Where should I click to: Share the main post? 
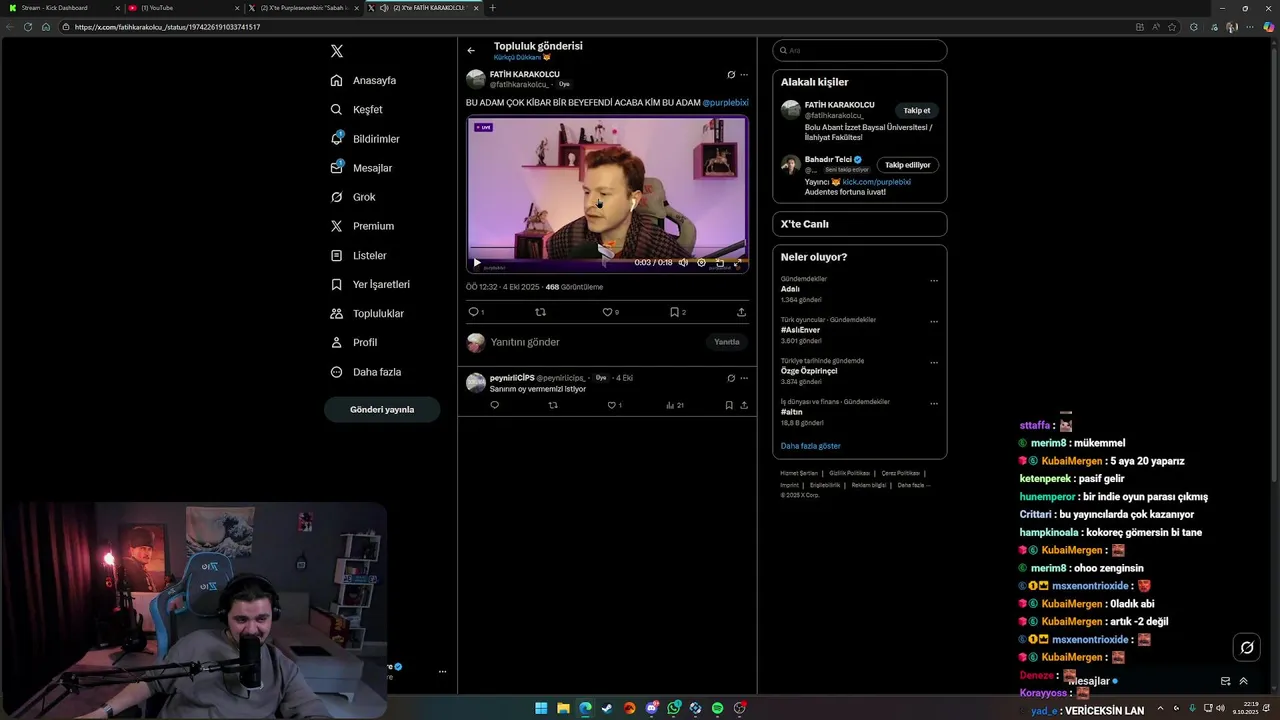tap(741, 312)
